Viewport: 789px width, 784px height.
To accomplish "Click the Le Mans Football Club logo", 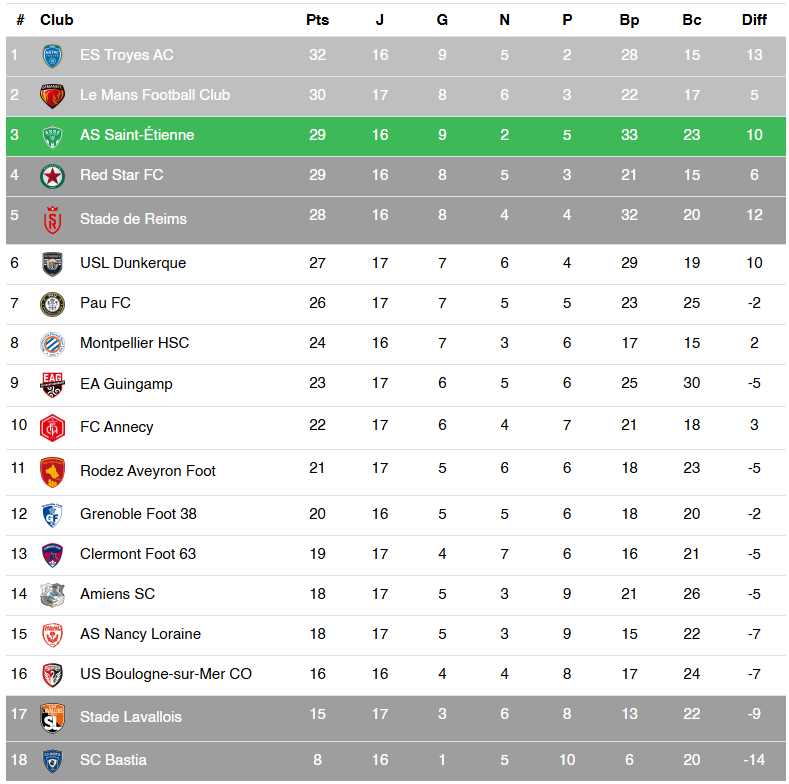I will pos(52,96).
